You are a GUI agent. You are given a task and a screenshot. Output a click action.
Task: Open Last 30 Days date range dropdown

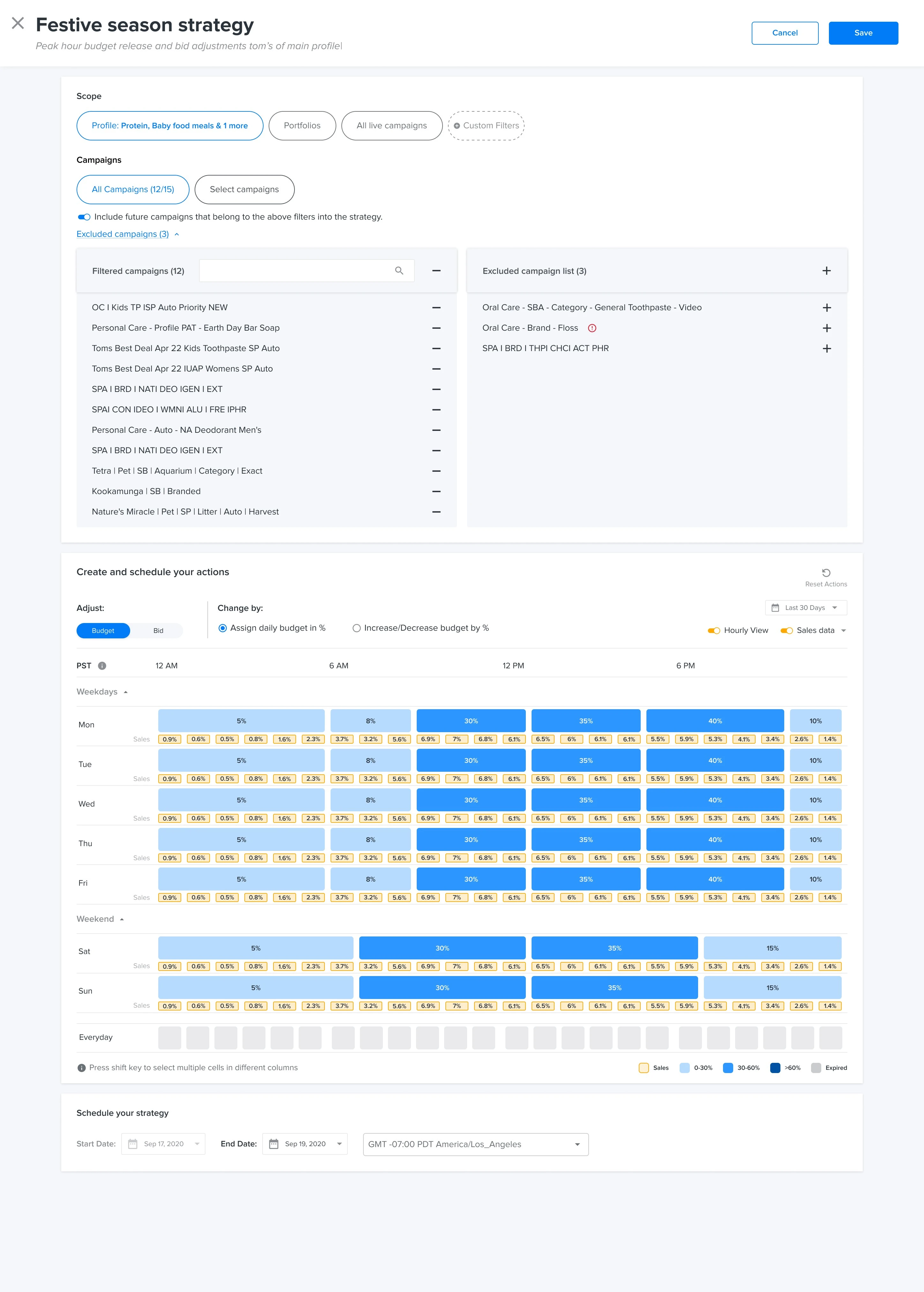pos(806,608)
